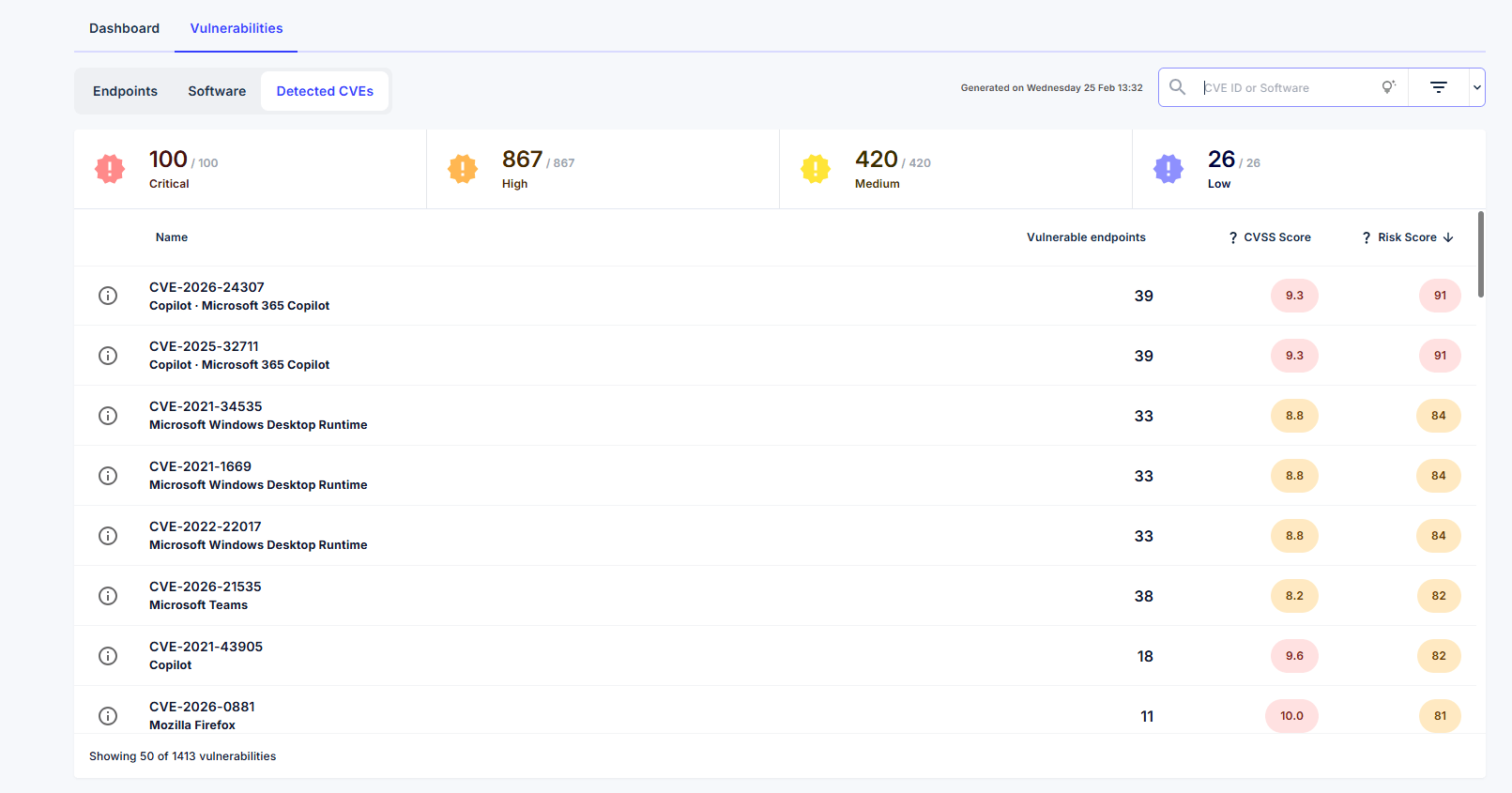1512x793 pixels.
Task: Open CVE-2021-43905 entry name
Action: [206, 647]
